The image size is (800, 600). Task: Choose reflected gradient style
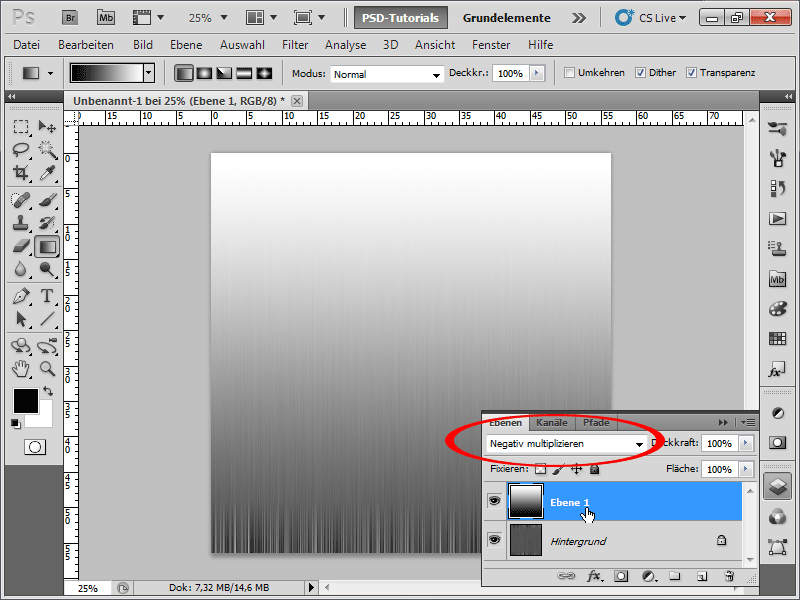coord(244,73)
